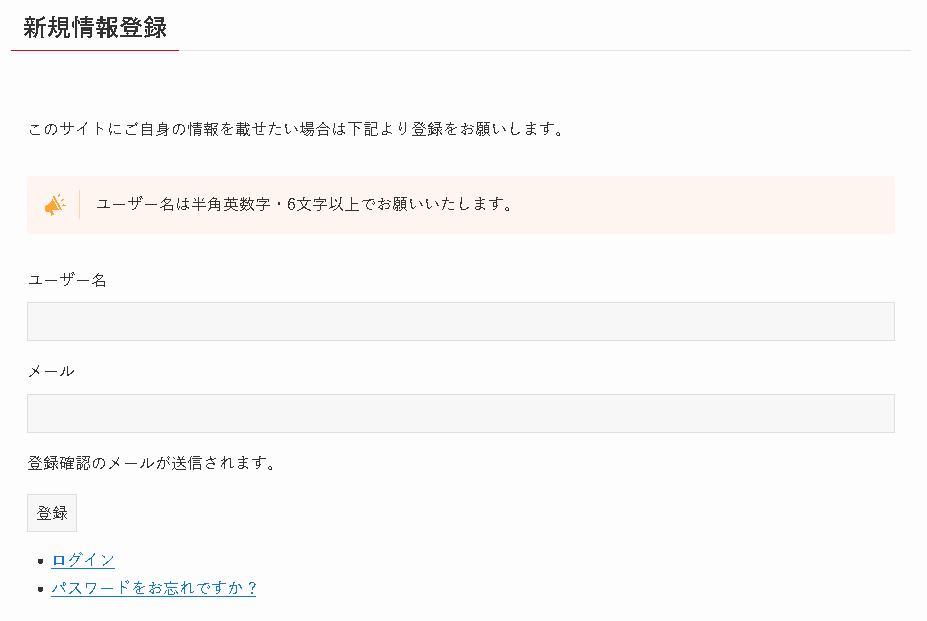This screenshot has height=621, width=927.
Task: Click the gray horizontal rule right of the heading
Action: (x=545, y=51)
